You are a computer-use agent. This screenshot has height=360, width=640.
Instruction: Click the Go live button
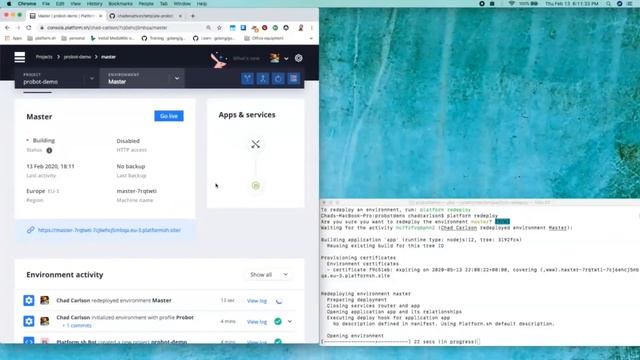coord(169,116)
